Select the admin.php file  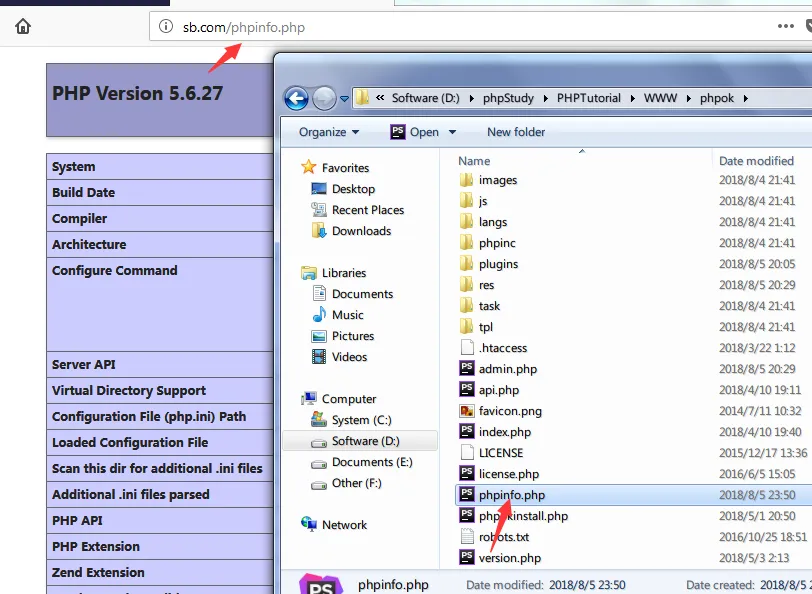[x=507, y=369]
